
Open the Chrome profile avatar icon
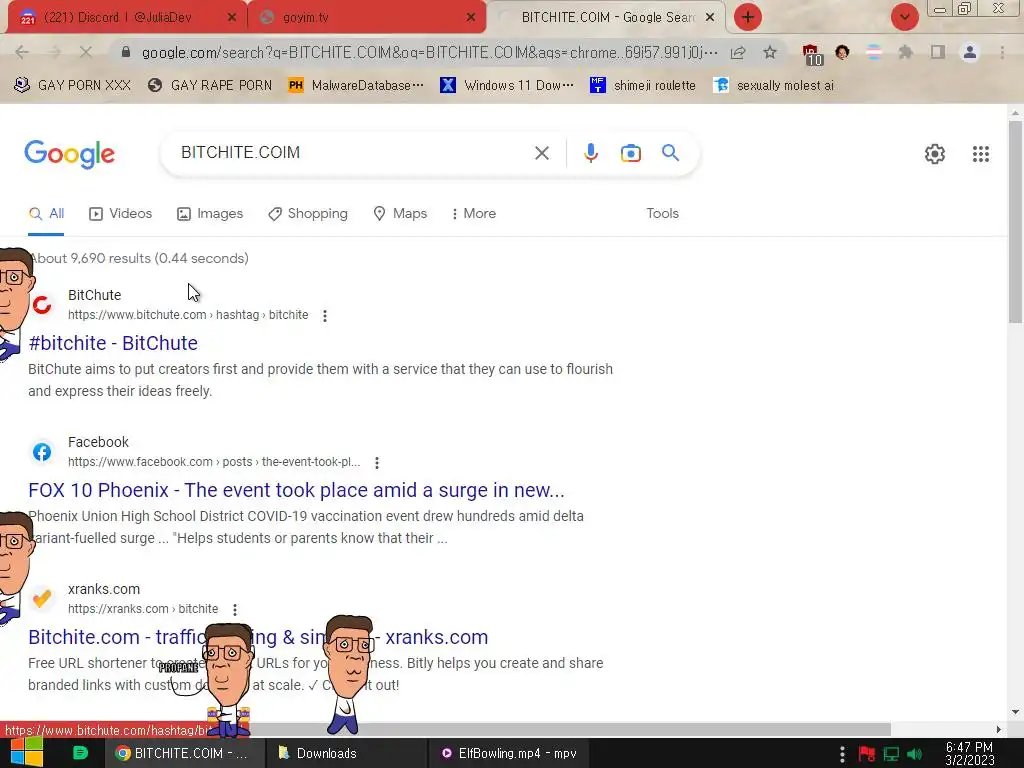(970, 52)
